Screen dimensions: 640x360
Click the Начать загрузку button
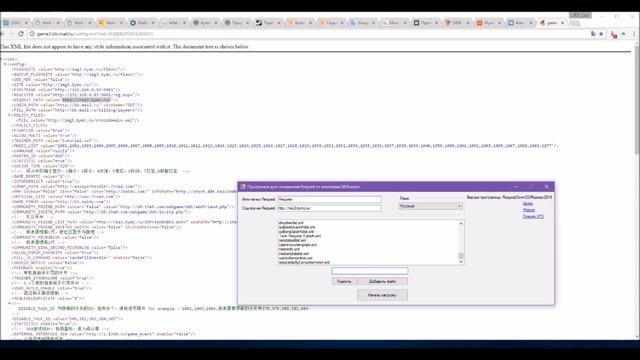pyautogui.click(x=382, y=295)
